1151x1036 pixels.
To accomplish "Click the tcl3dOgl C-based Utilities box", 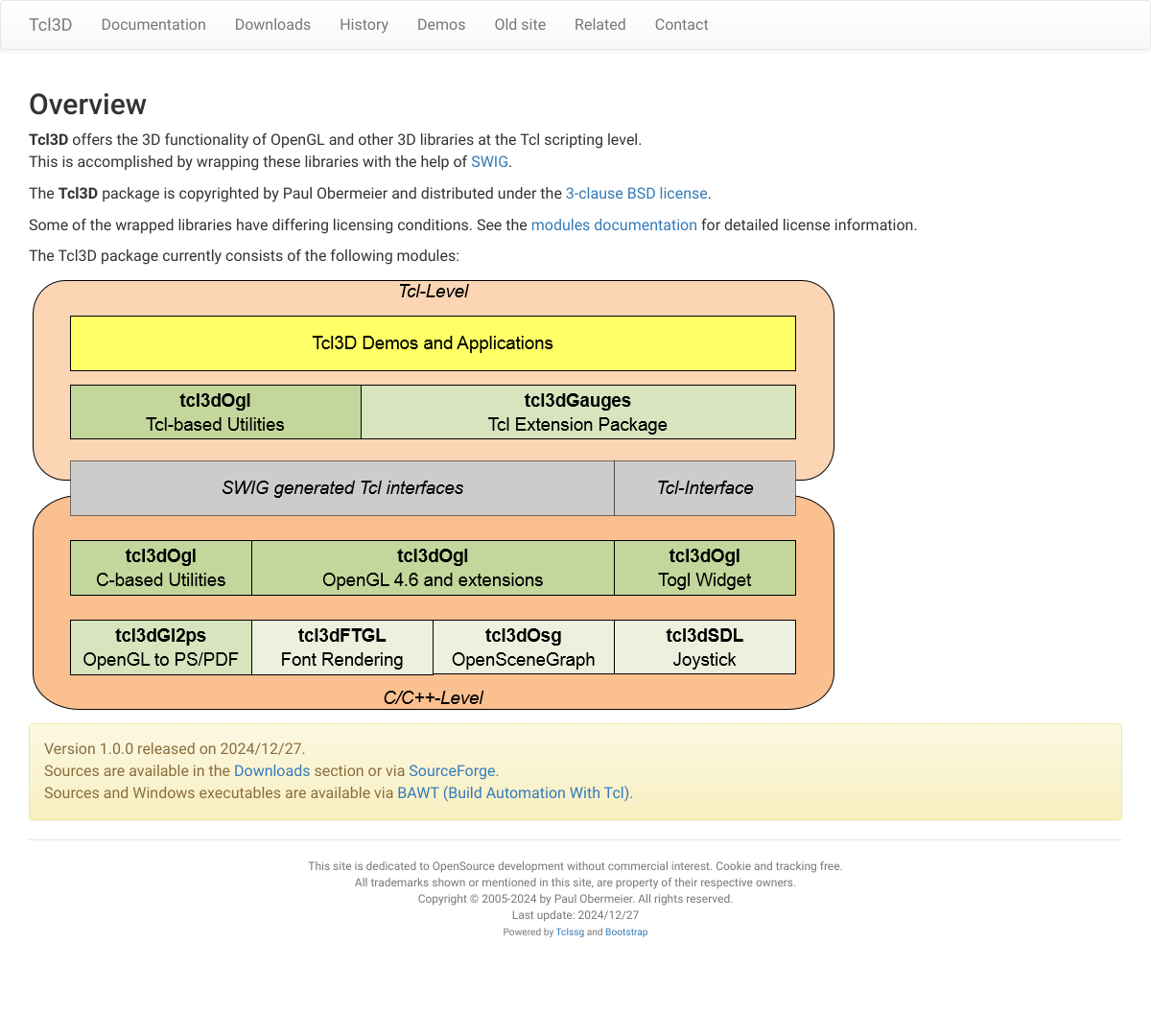I will pyautogui.click(x=161, y=568).
